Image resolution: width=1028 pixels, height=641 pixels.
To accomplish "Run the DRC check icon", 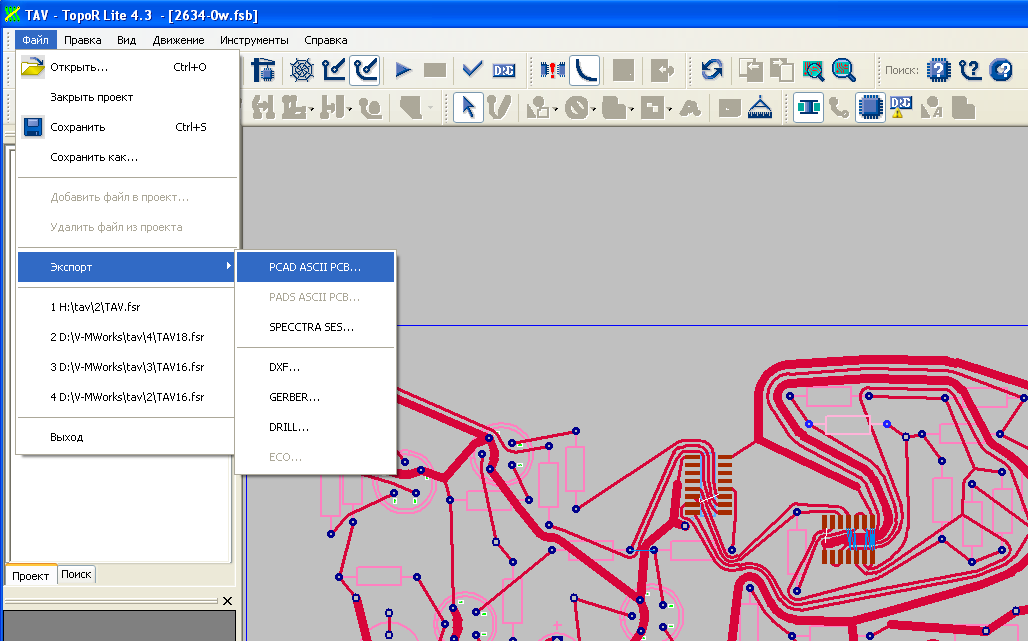I will pos(504,69).
